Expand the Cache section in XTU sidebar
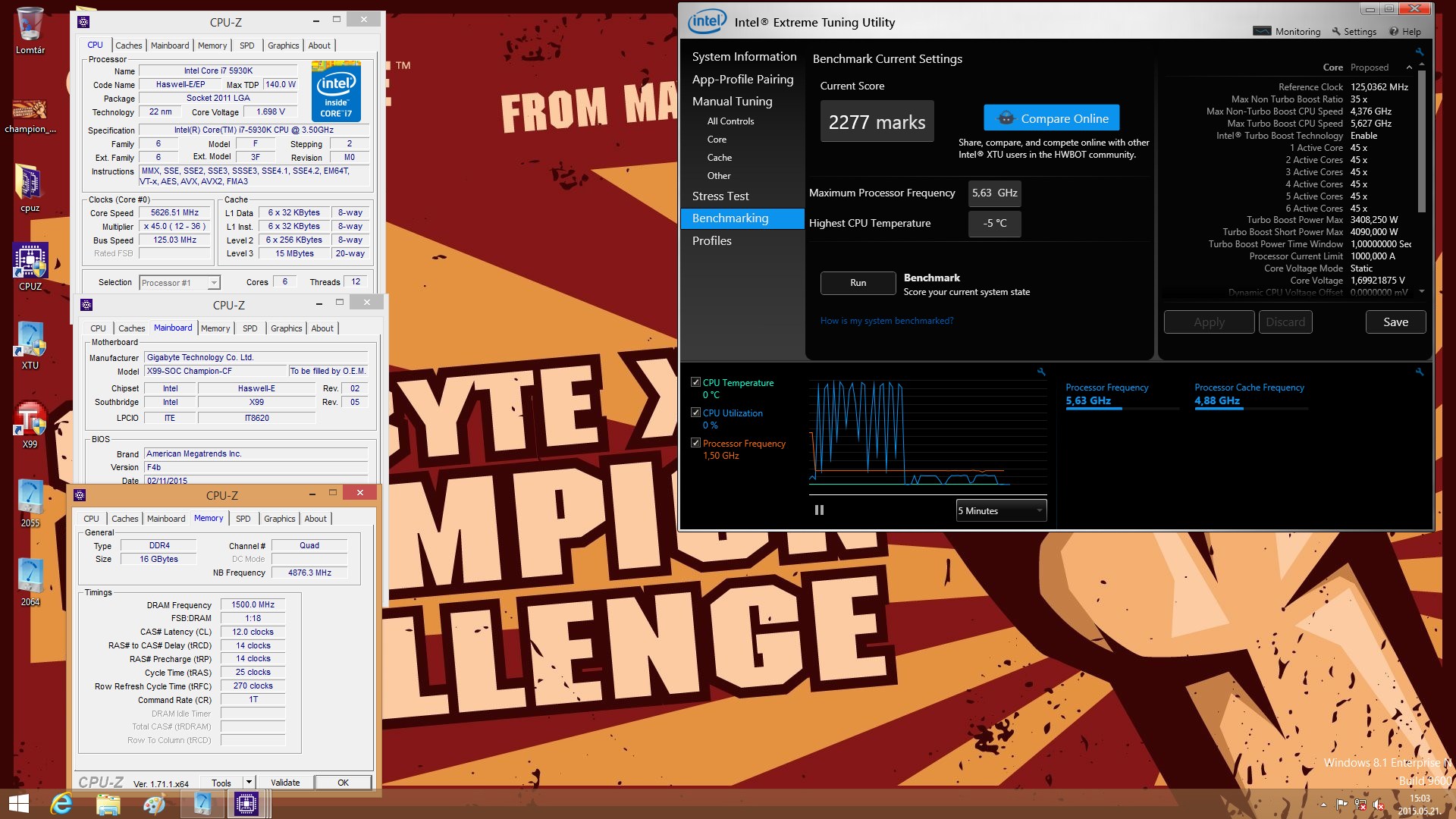This screenshot has width=1456, height=819. [x=720, y=157]
